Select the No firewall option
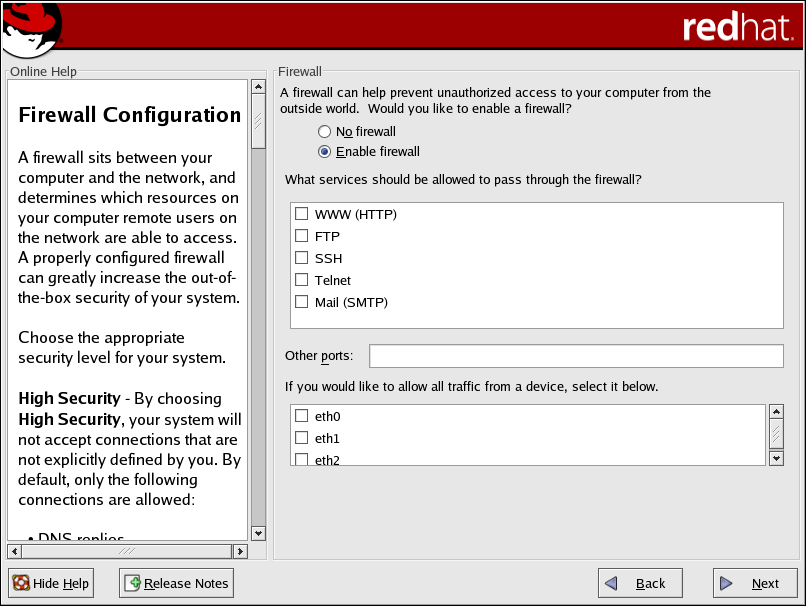Image resolution: width=806 pixels, height=606 pixels. [324, 131]
